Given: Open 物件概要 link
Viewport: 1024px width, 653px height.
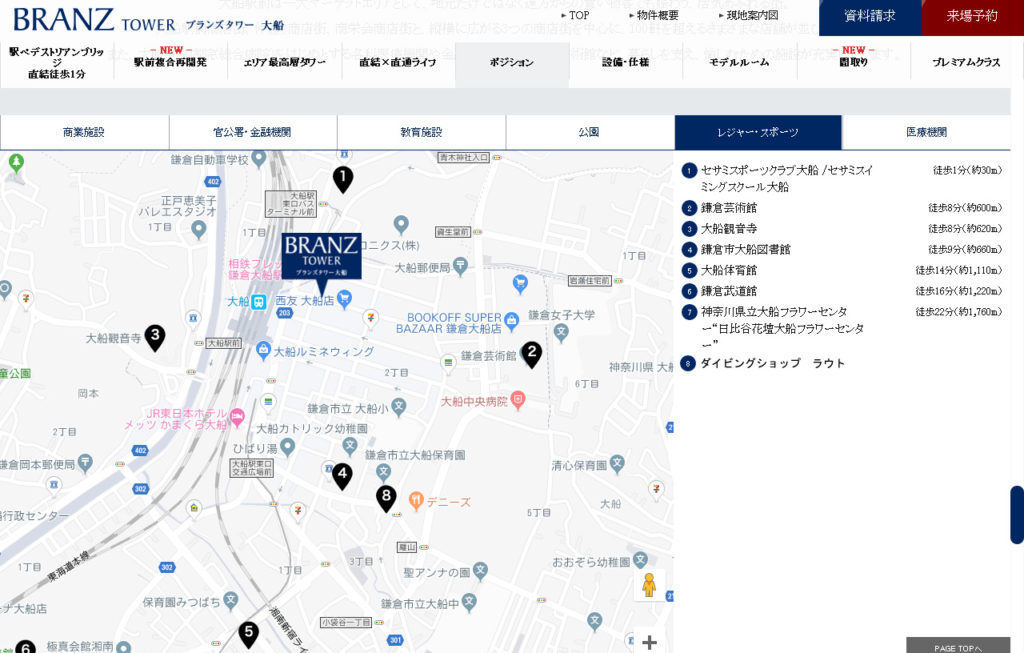Looking at the screenshot, I should coord(654,15).
